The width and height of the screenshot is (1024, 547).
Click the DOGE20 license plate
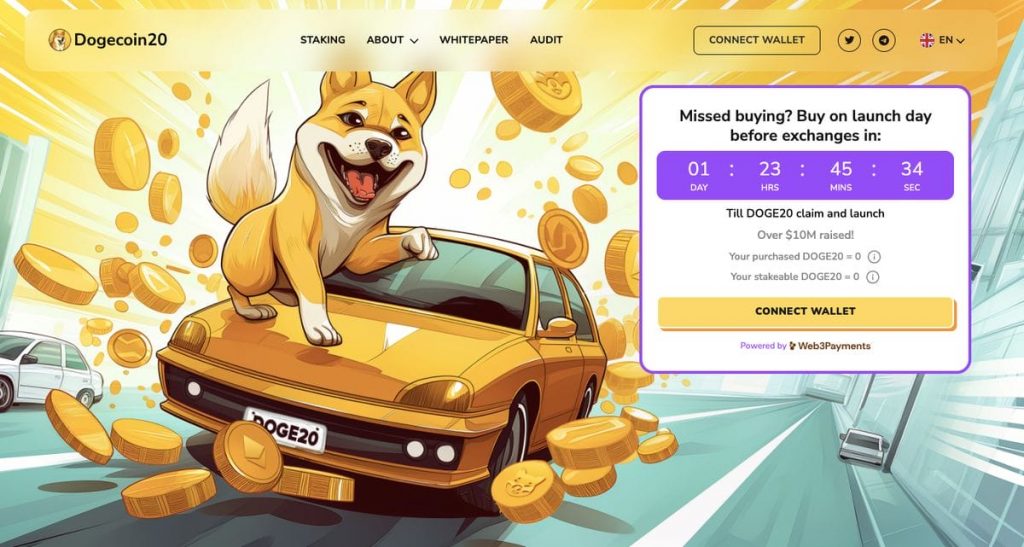click(x=285, y=429)
